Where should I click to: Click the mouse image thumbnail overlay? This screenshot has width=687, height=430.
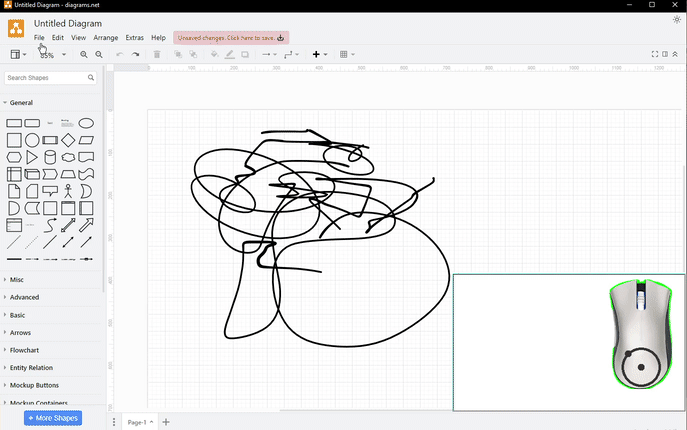click(641, 334)
